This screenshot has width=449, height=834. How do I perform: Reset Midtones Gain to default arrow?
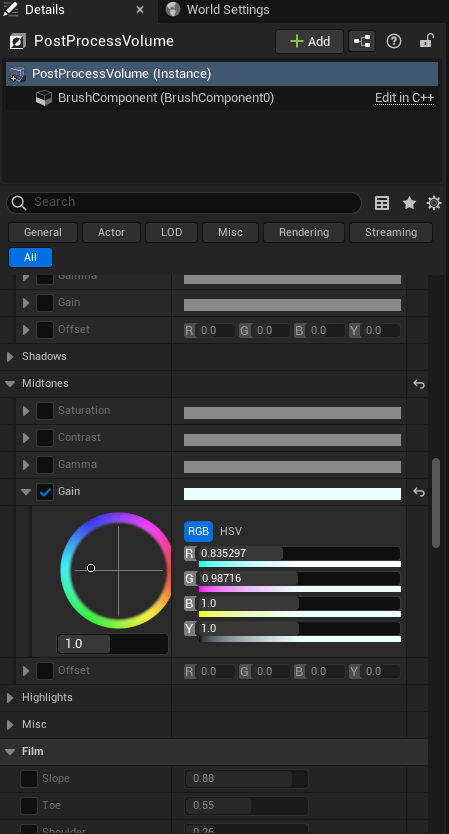419,492
